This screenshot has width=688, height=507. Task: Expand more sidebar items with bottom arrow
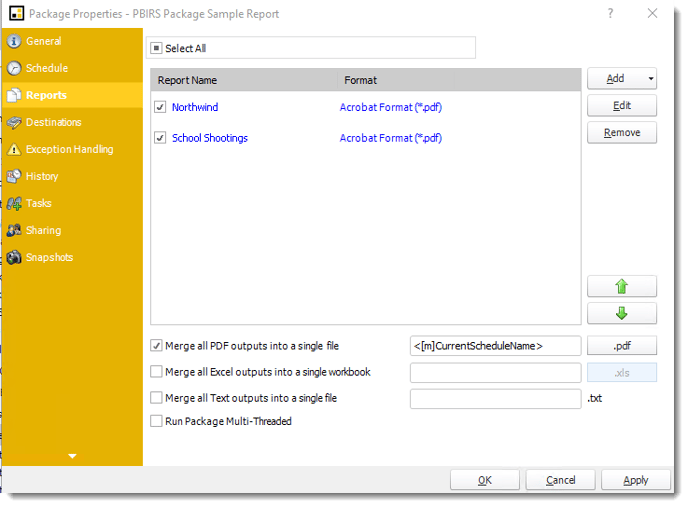pos(72,456)
